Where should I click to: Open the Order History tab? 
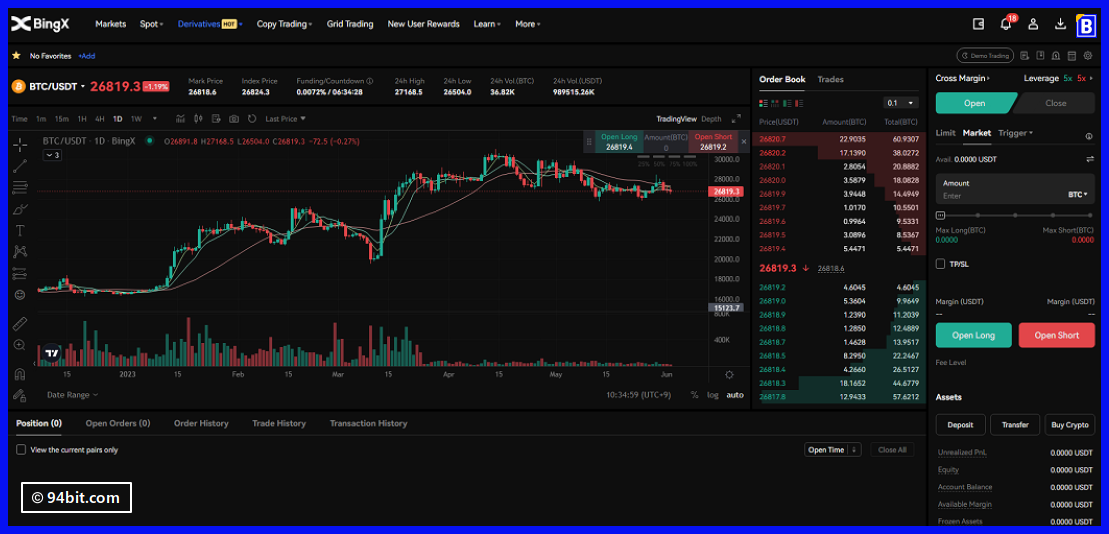tap(201, 423)
